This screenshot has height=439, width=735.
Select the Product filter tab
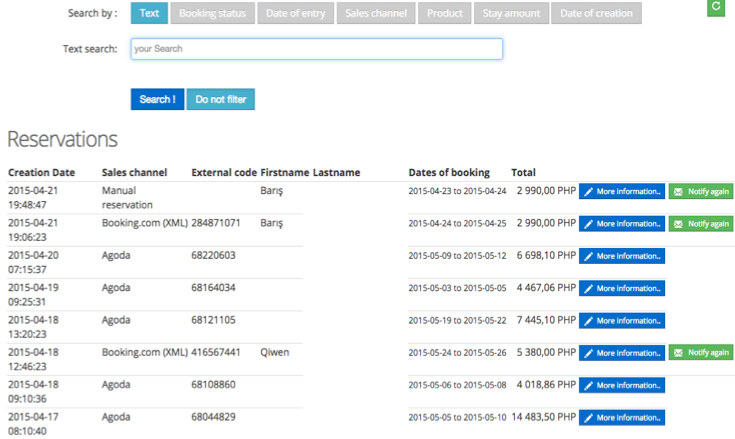tap(444, 13)
